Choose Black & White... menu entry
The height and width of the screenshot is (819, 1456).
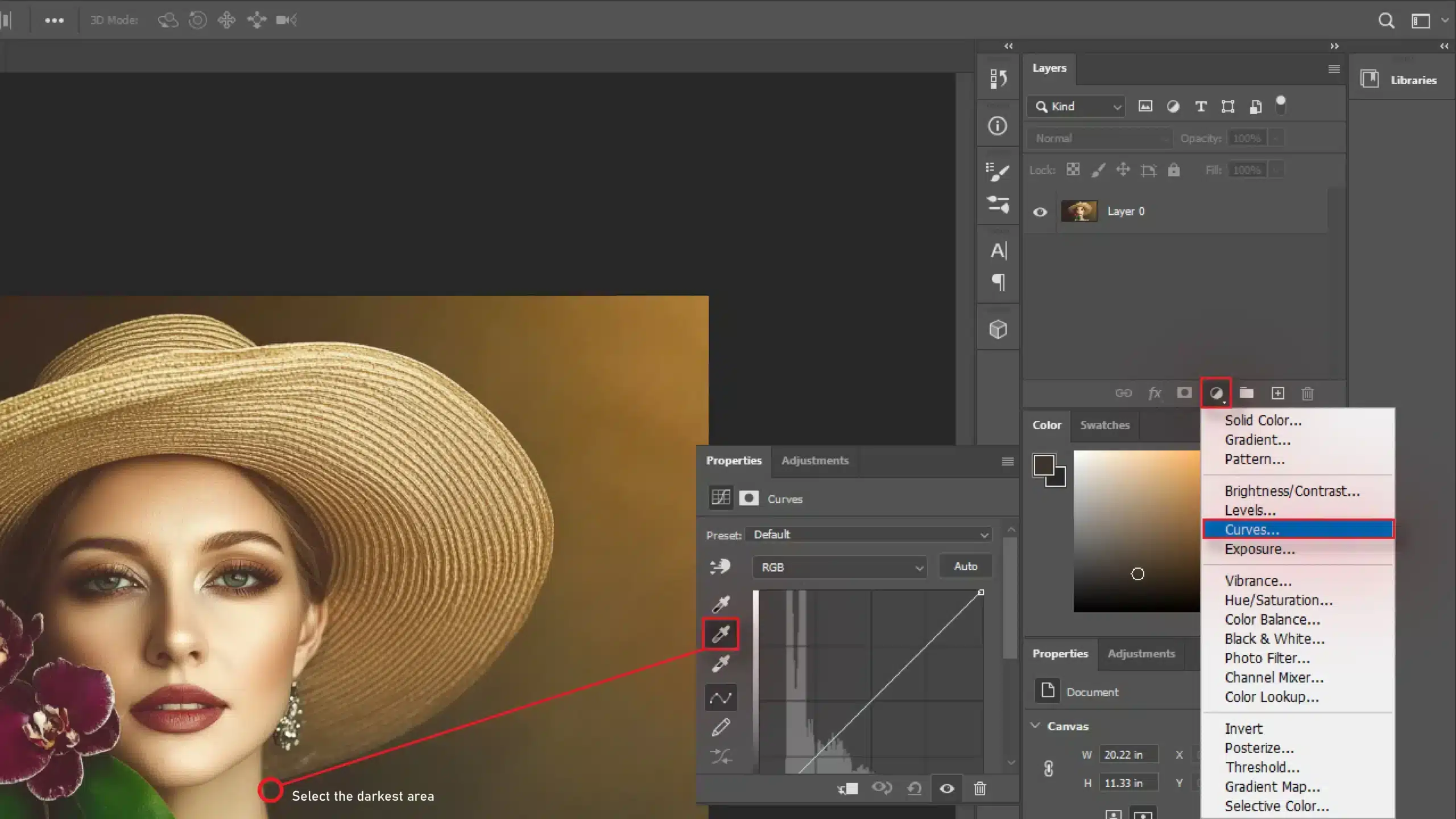pos(1275,639)
